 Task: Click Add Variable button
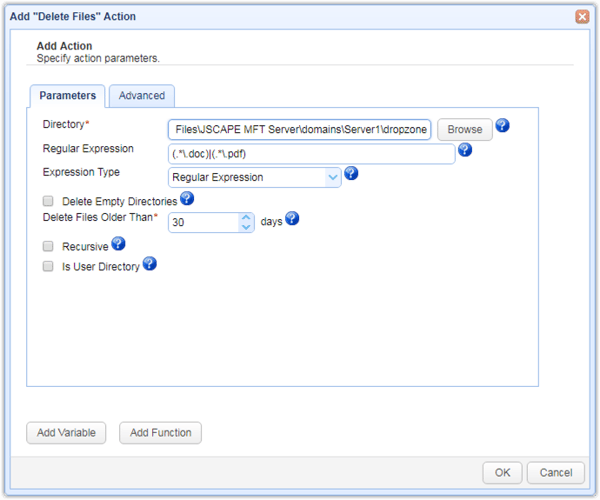(66, 433)
